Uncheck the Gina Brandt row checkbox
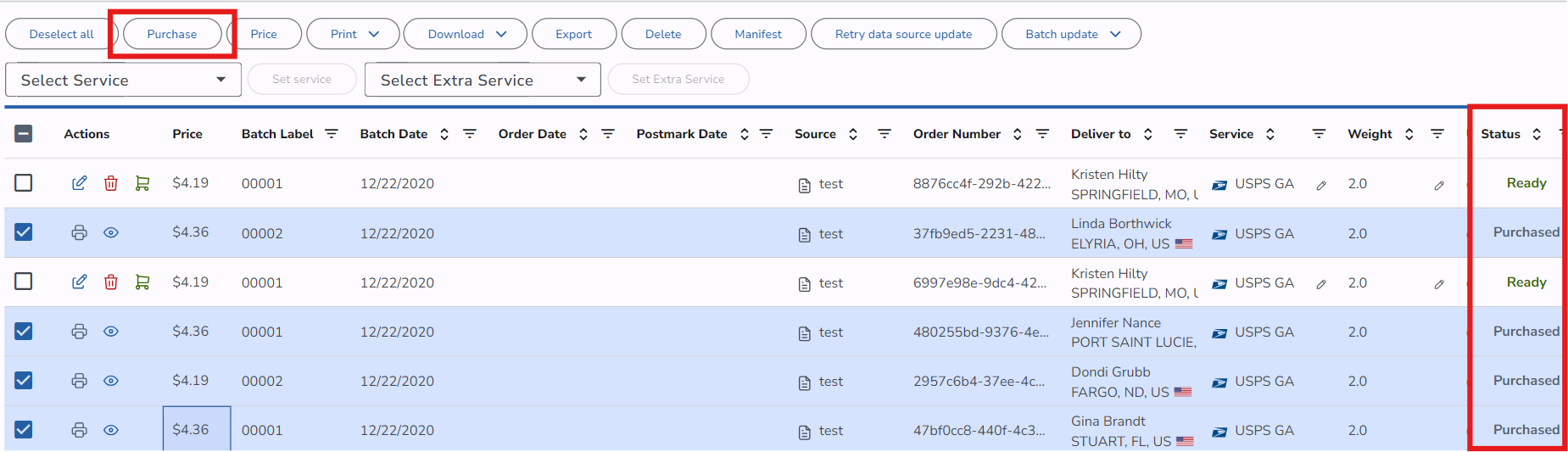 tap(24, 430)
